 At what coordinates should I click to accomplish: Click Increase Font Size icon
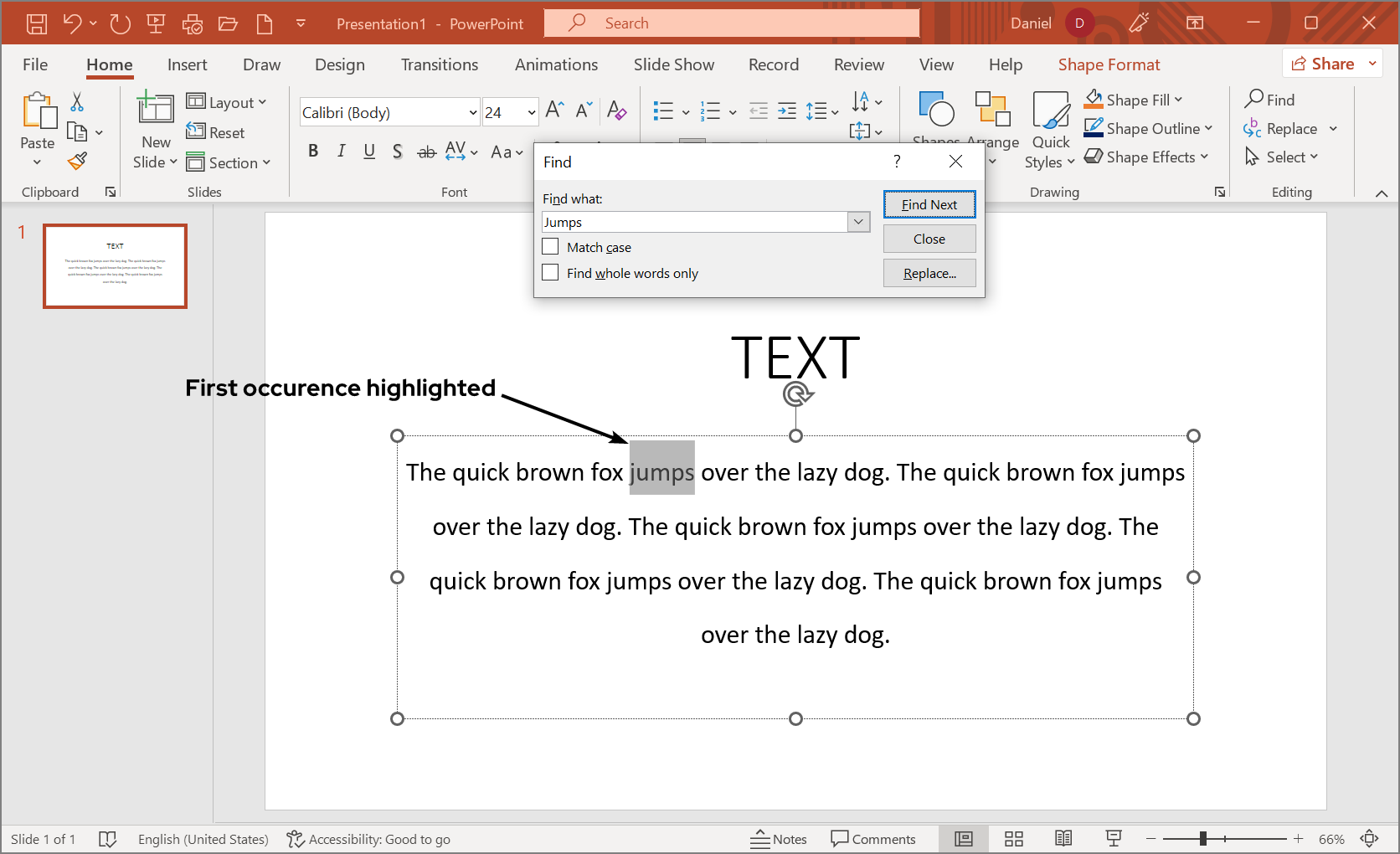click(x=554, y=111)
